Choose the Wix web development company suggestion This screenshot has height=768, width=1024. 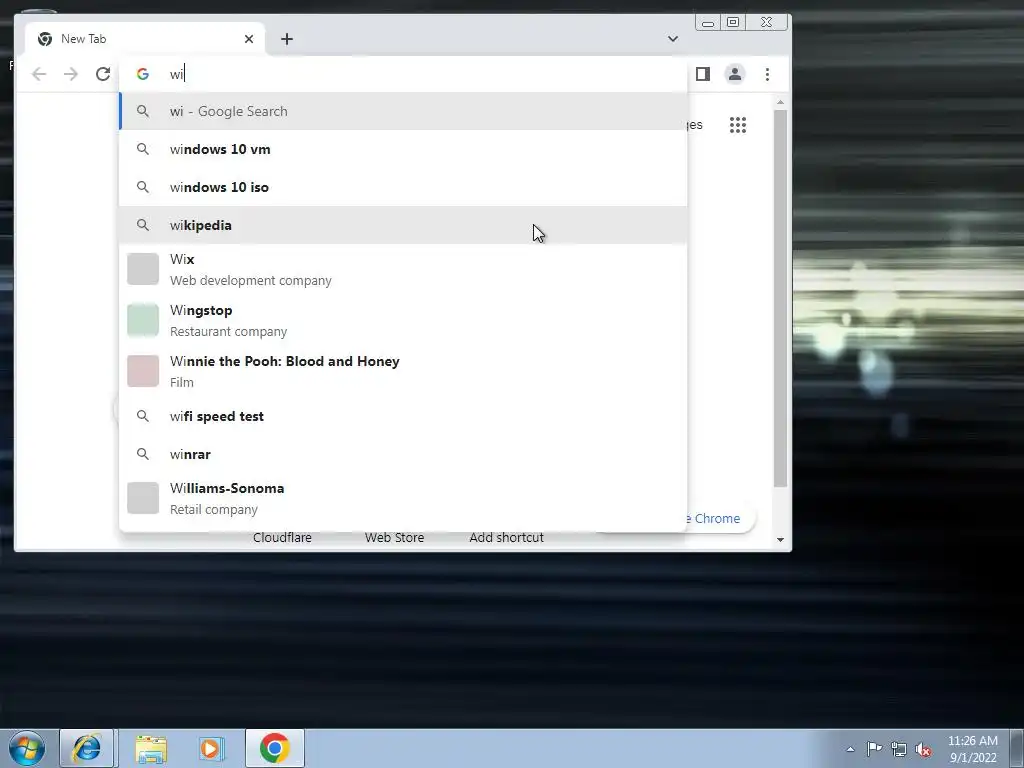404,269
